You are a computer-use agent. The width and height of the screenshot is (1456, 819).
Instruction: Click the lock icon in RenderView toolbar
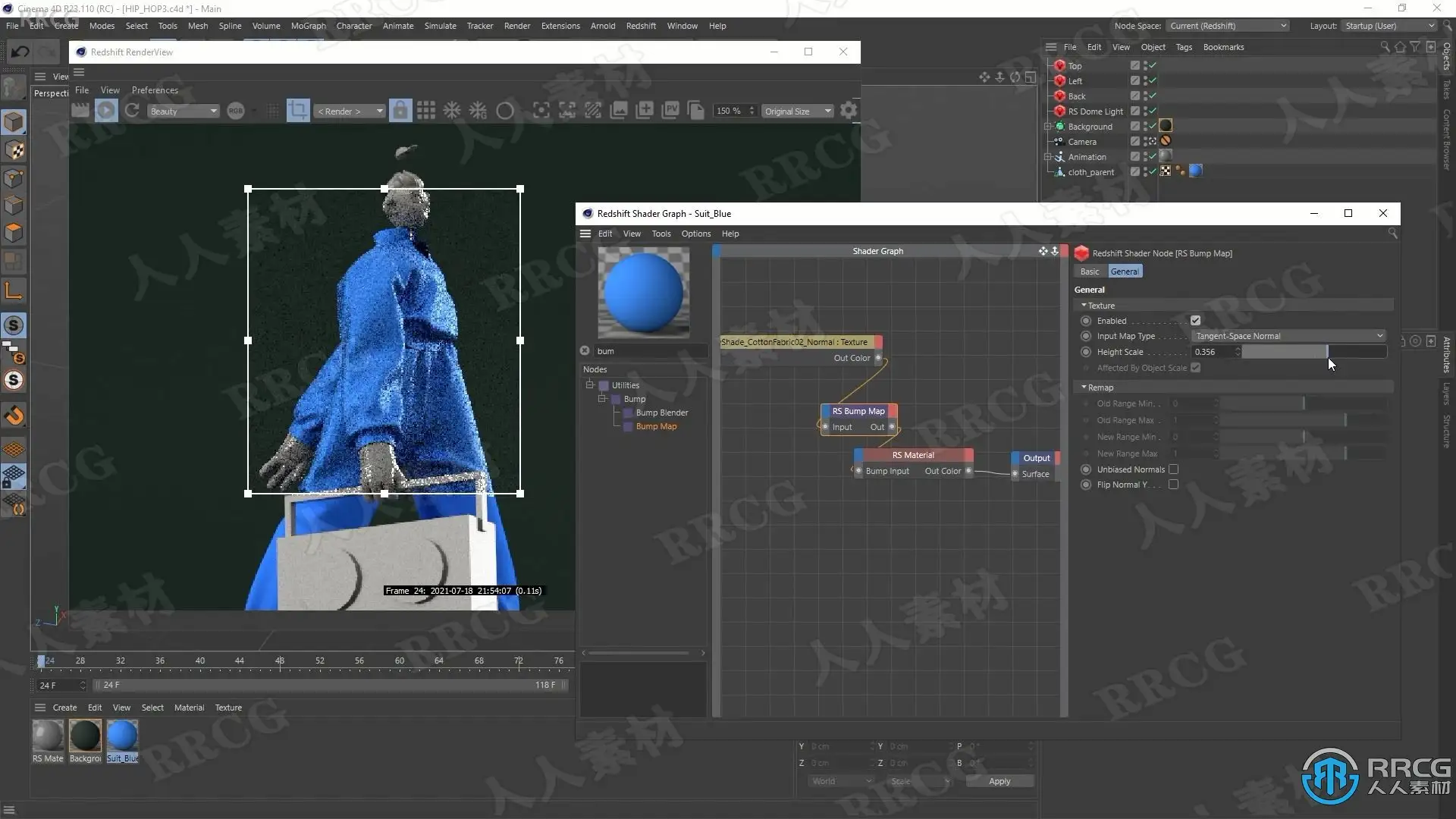(400, 111)
